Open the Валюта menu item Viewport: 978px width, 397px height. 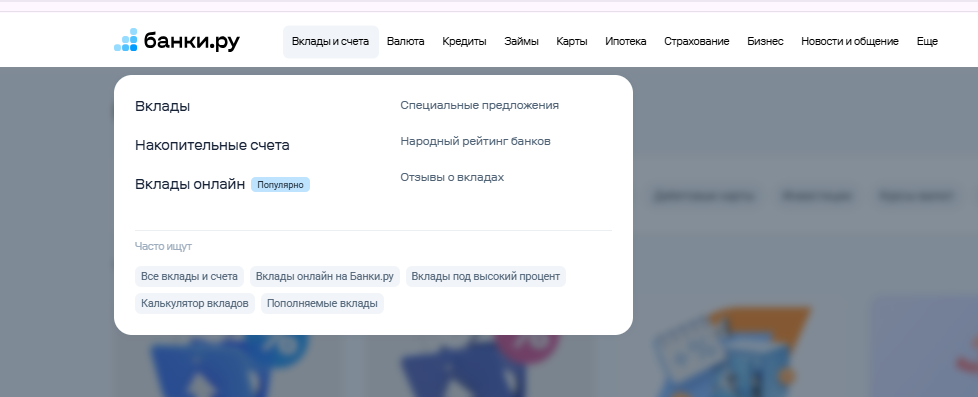[405, 42]
